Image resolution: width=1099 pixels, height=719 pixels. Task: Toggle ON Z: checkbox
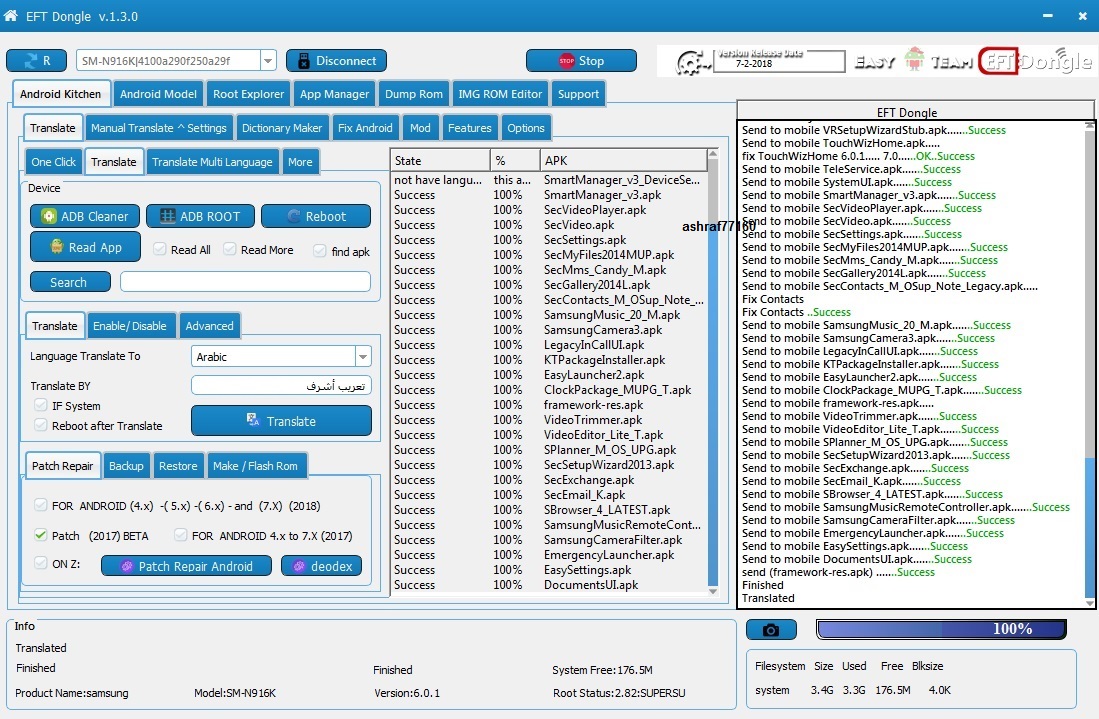pyautogui.click(x=41, y=563)
